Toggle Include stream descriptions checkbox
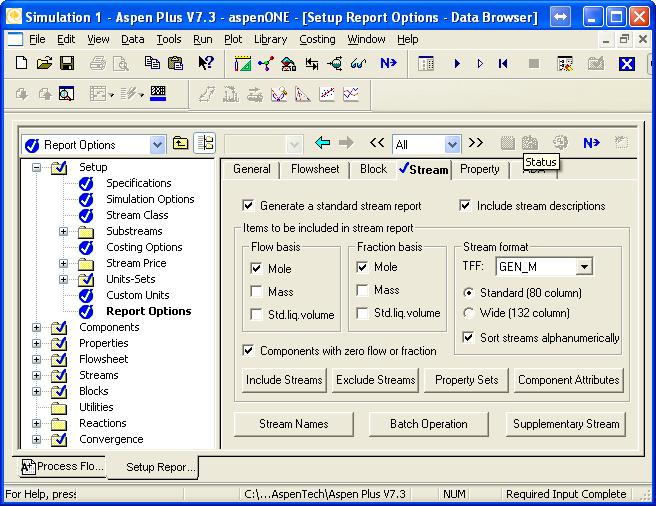 [465, 205]
